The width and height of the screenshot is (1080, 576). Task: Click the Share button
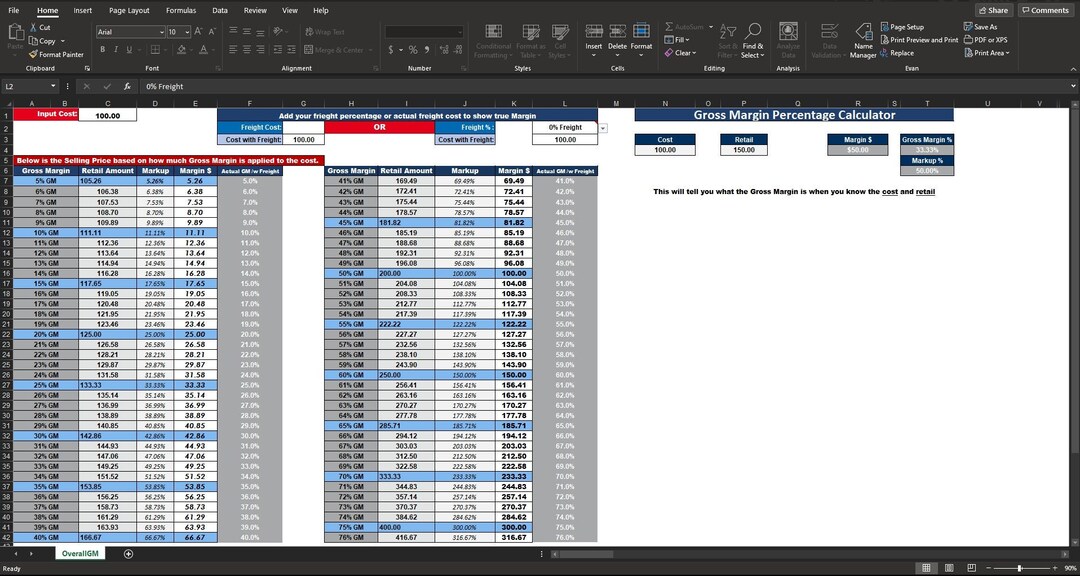(993, 10)
